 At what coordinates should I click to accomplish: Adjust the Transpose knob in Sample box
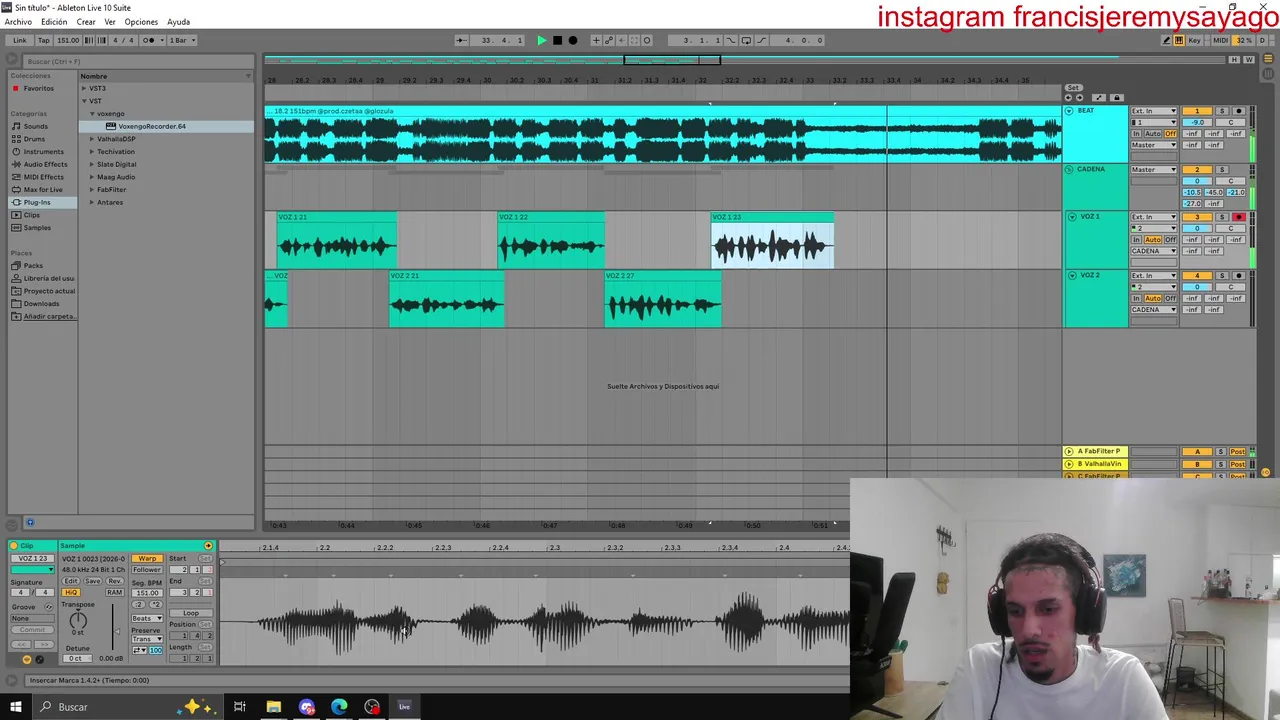coord(78,621)
